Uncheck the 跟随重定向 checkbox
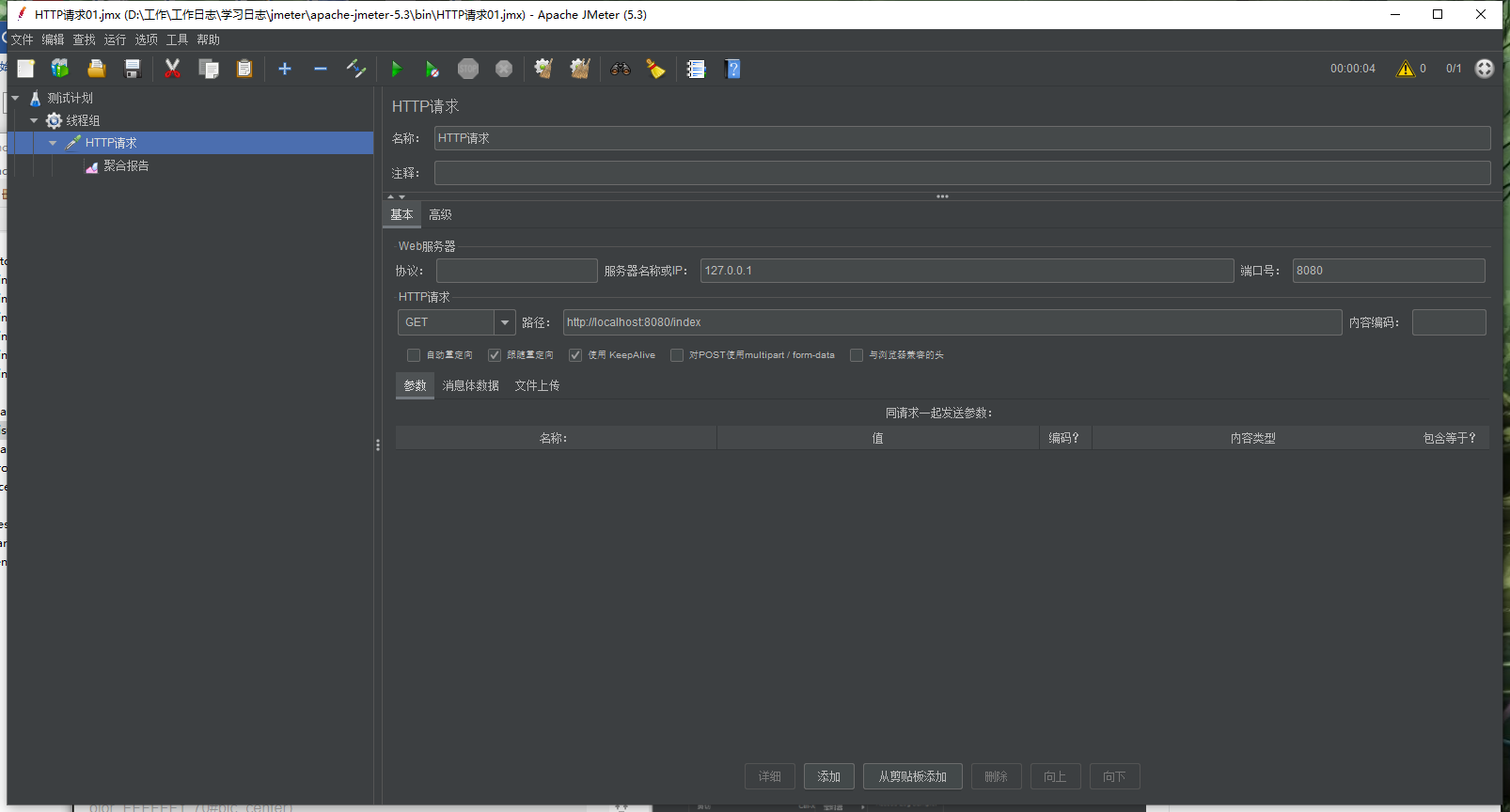 495,355
